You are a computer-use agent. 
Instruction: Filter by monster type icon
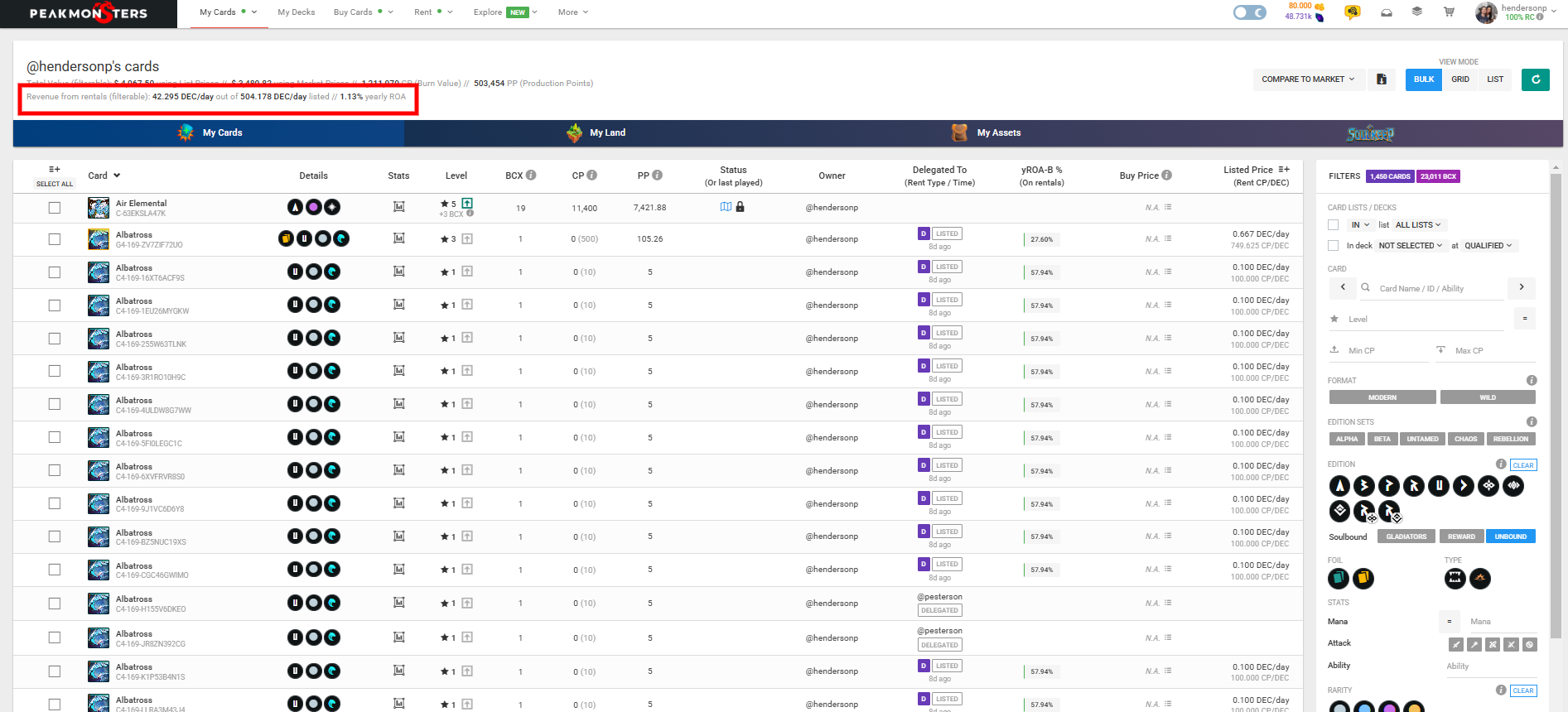[1455, 579]
